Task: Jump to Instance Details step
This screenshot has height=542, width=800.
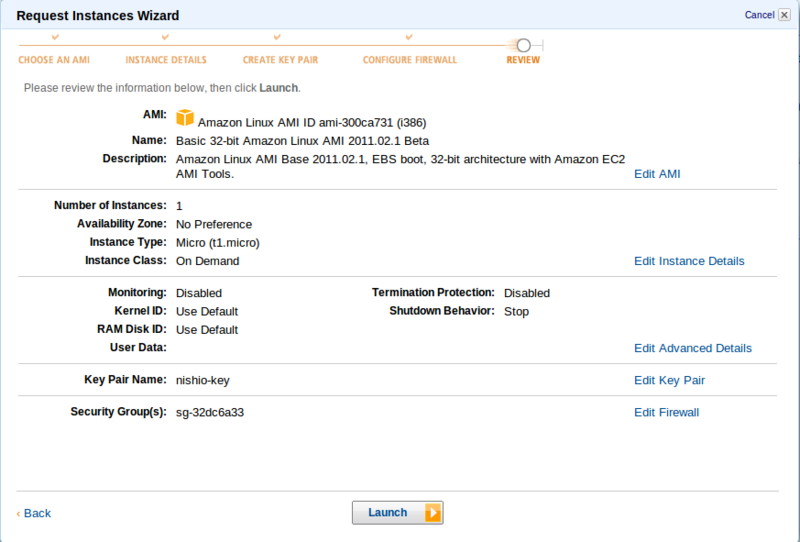Action: pos(166,60)
